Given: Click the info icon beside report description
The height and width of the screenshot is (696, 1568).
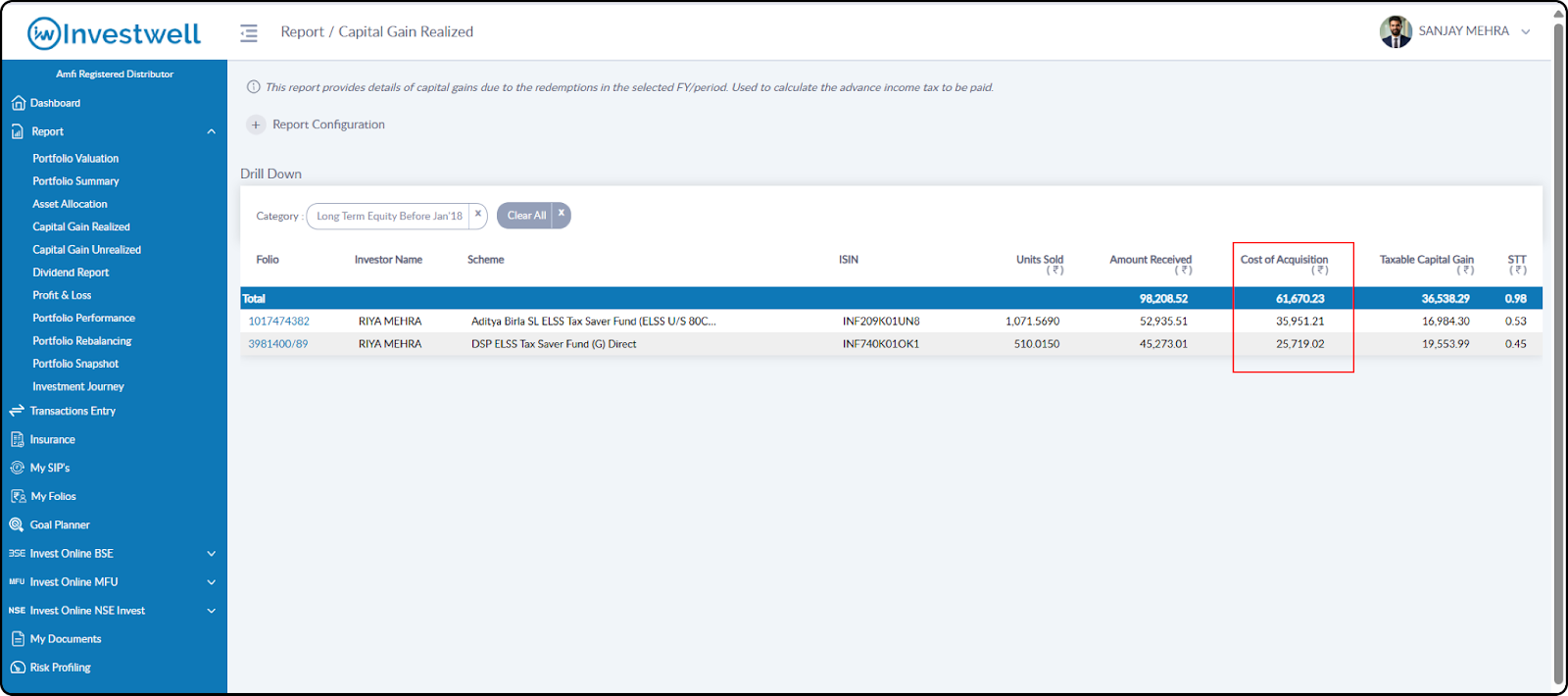Looking at the screenshot, I should (254, 87).
